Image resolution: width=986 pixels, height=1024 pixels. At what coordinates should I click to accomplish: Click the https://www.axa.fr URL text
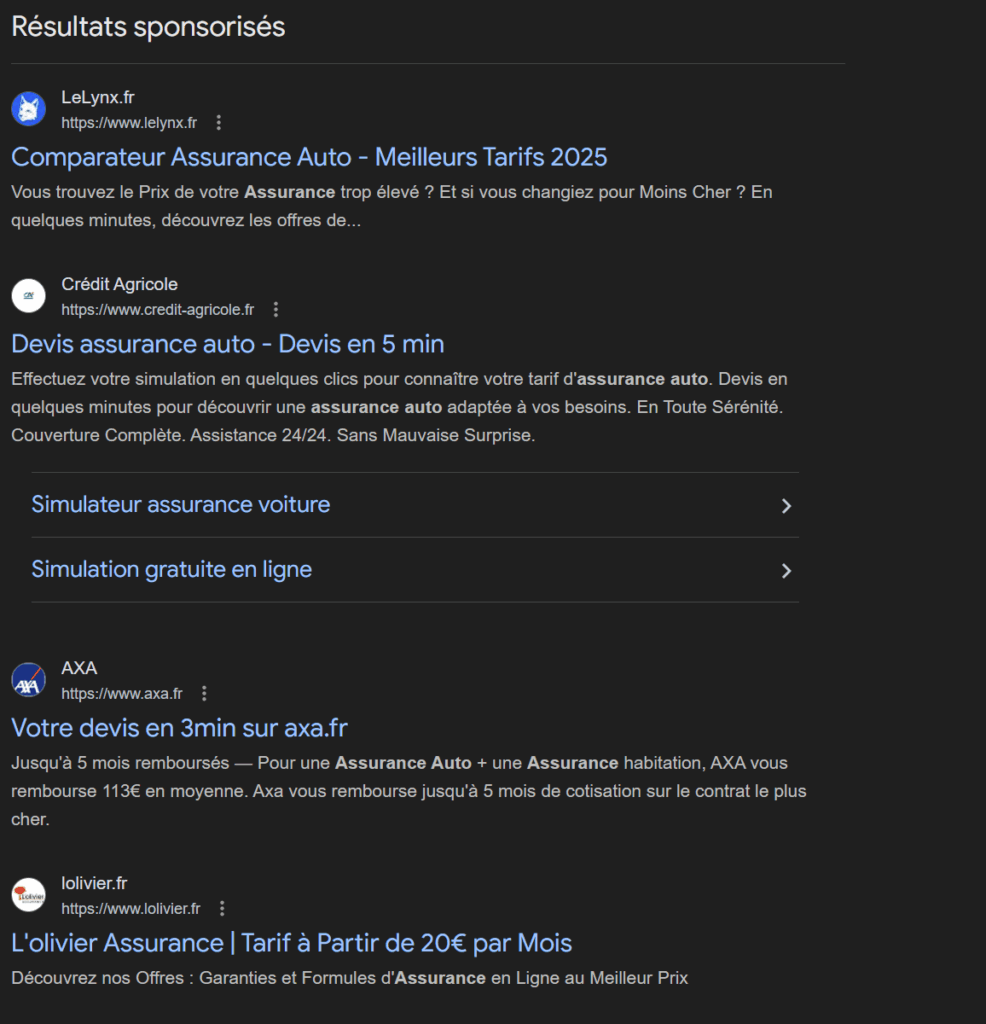tap(122, 693)
